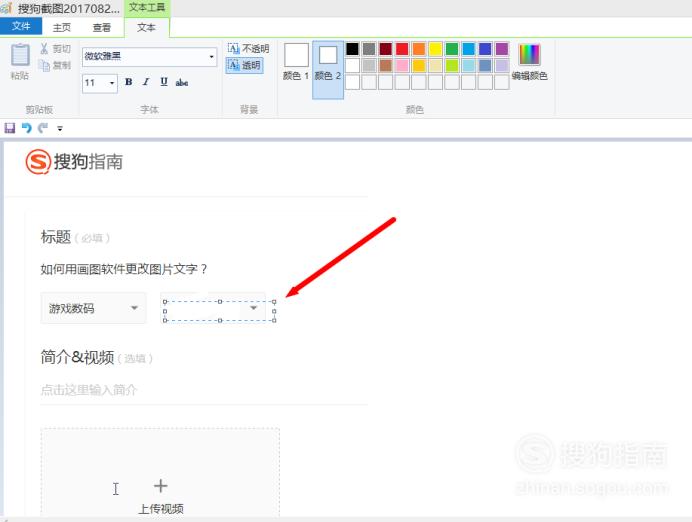The image size is (692, 522).
Task: Select Color 2 (颜色 2) box
Action: coord(328,70)
